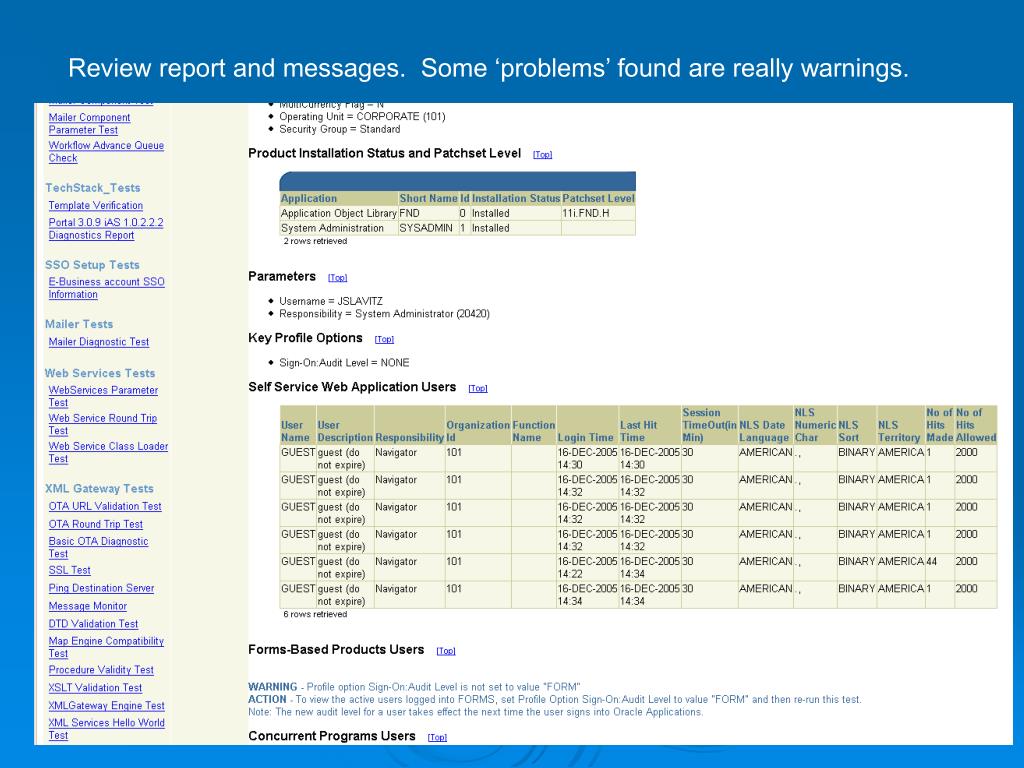This screenshot has height=768, width=1024.
Task: Open the XMLGateway Engine Test link
Action: point(106,705)
